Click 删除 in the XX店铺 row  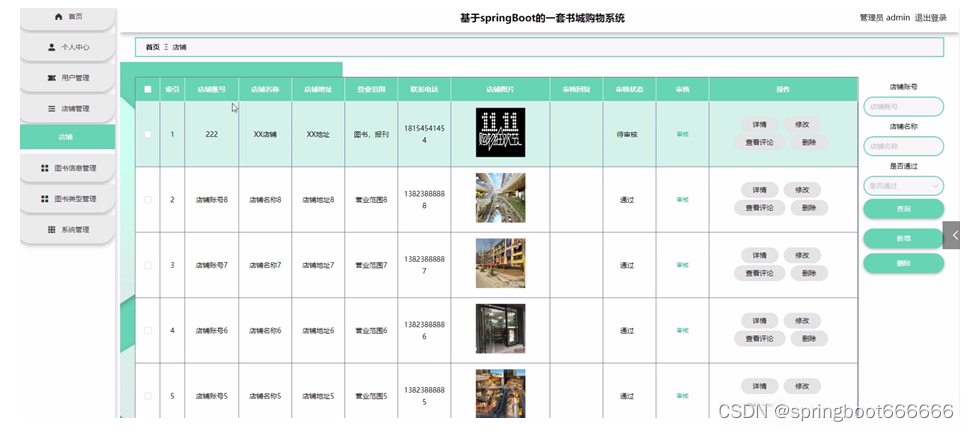[x=809, y=142]
